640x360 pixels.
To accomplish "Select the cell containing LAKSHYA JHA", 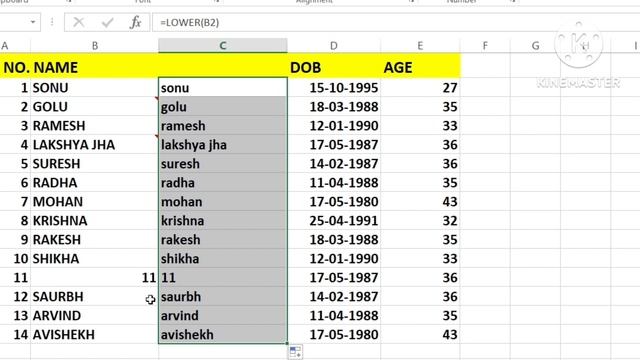I will click(x=95, y=144).
